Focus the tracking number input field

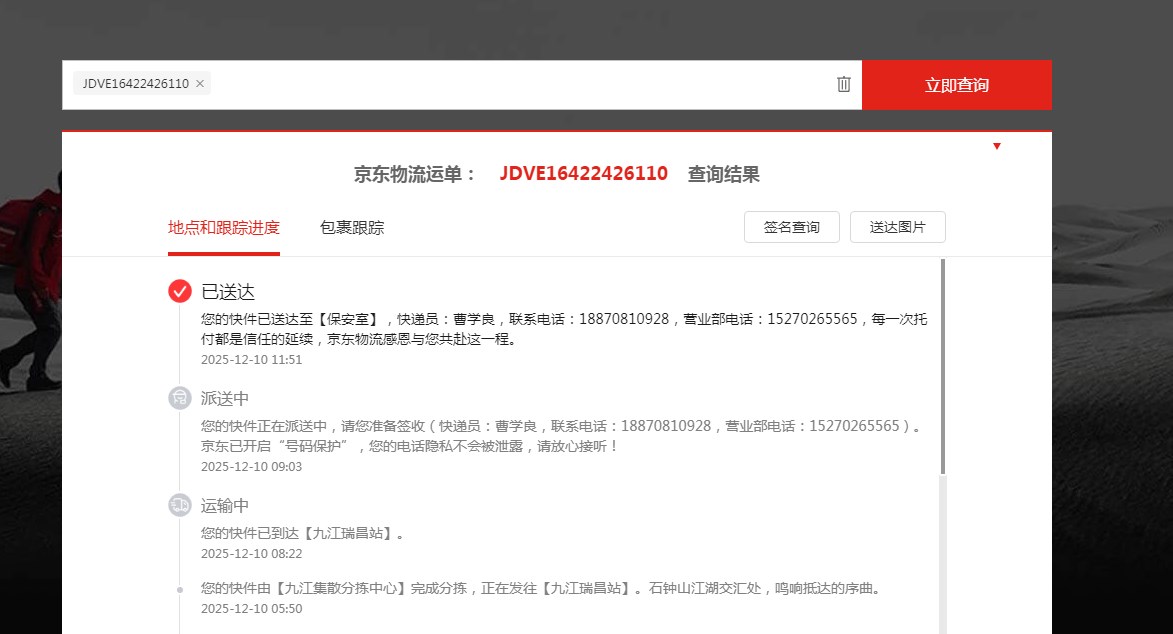[x=520, y=84]
